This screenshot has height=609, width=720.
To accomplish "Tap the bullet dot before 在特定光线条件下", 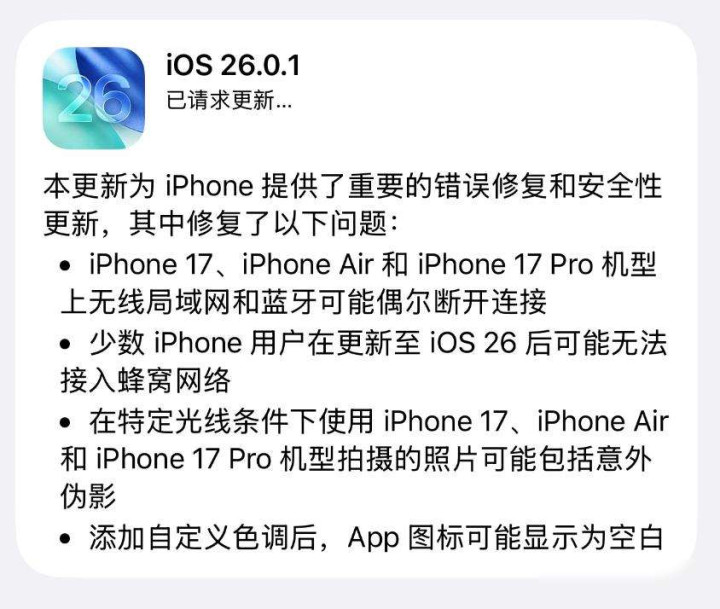I will (x=65, y=422).
